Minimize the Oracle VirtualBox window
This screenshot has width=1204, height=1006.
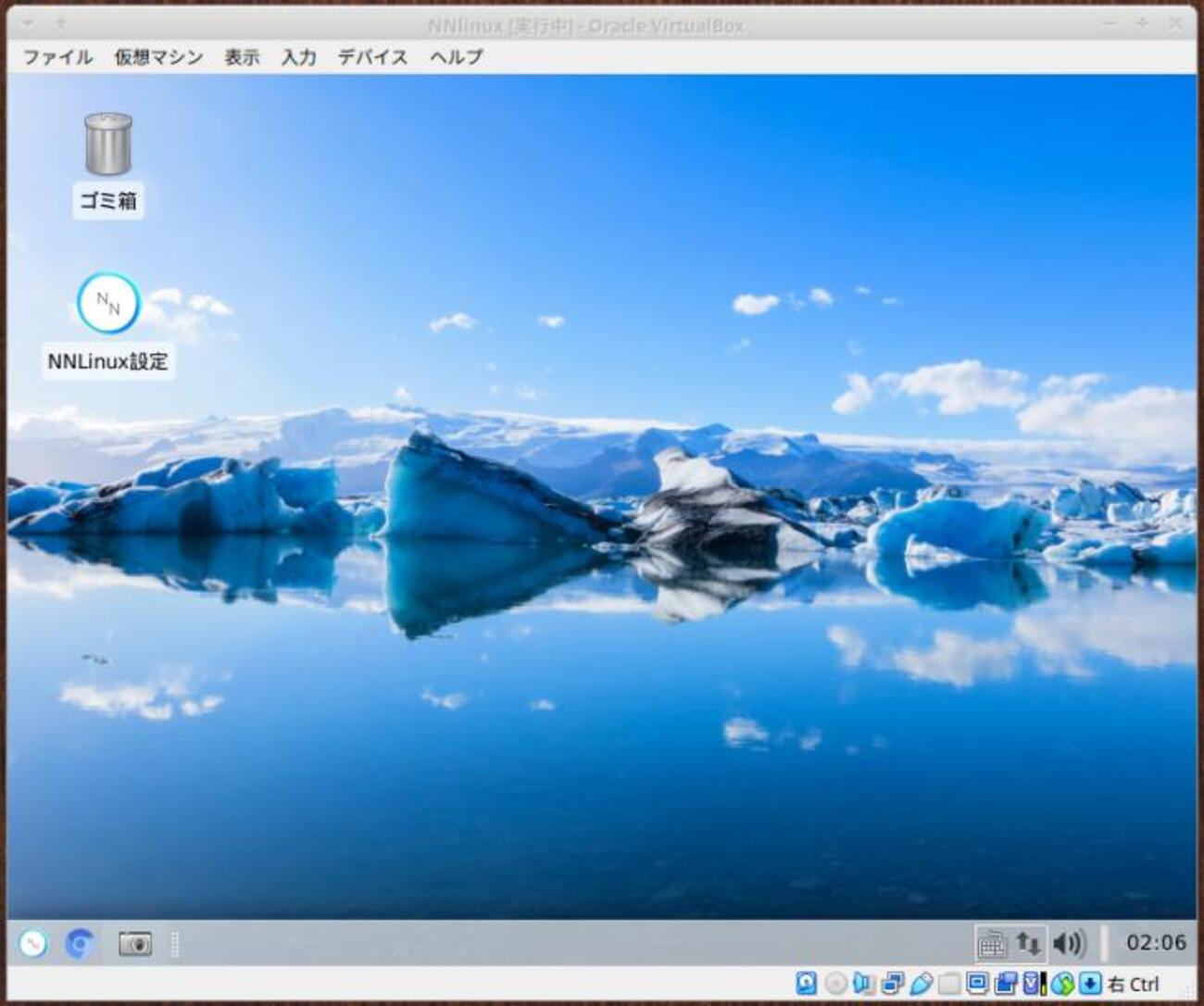(x=1110, y=24)
